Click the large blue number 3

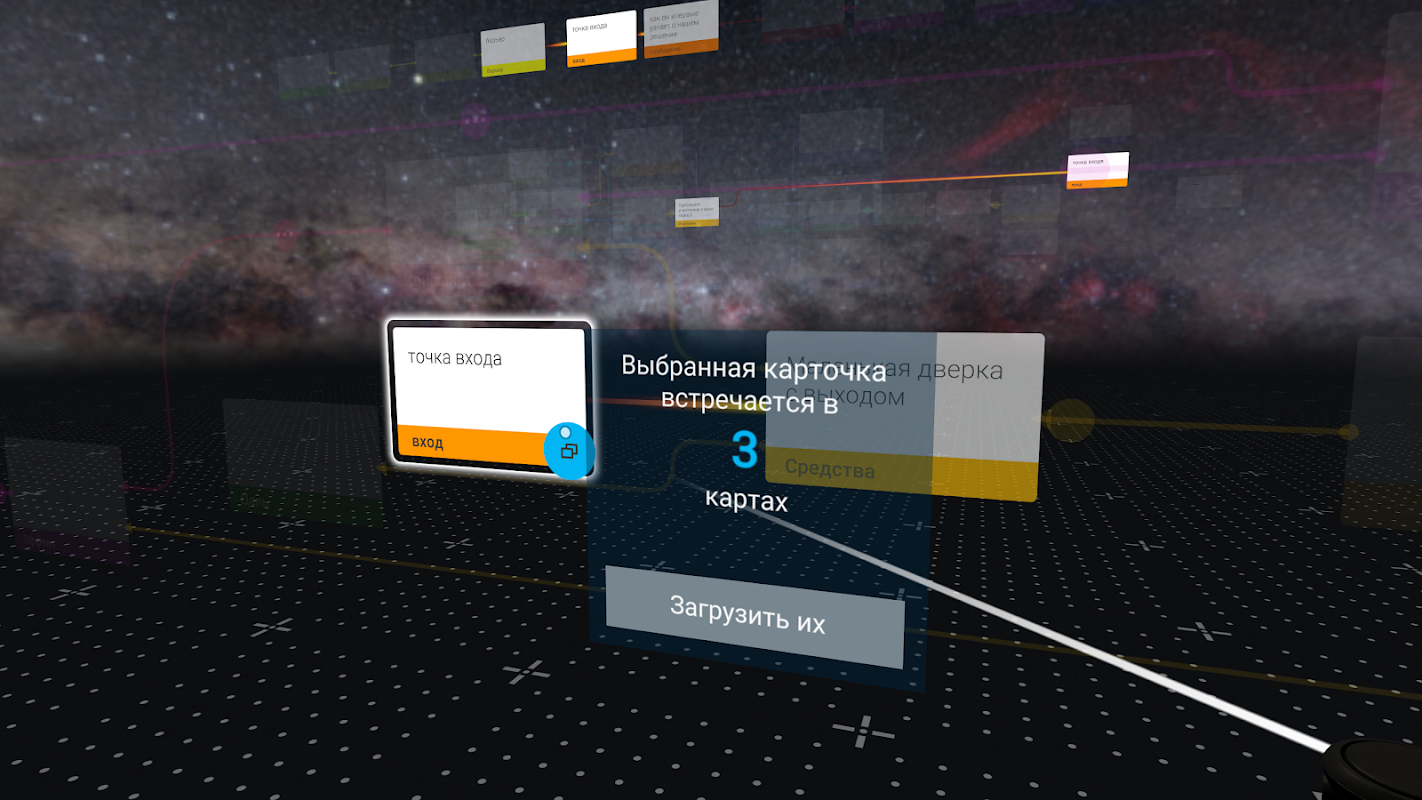[x=744, y=450]
